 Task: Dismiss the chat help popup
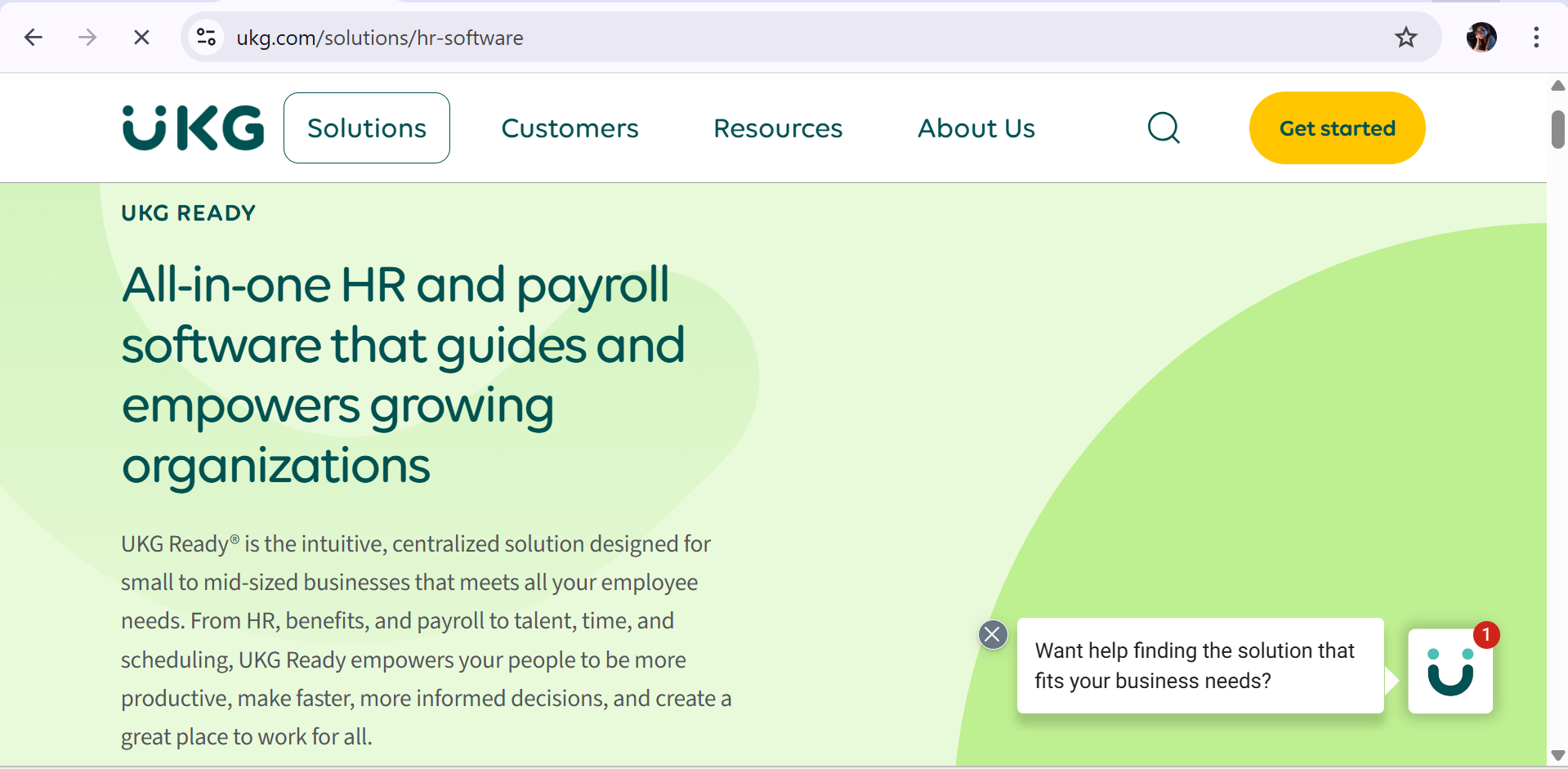993,635
